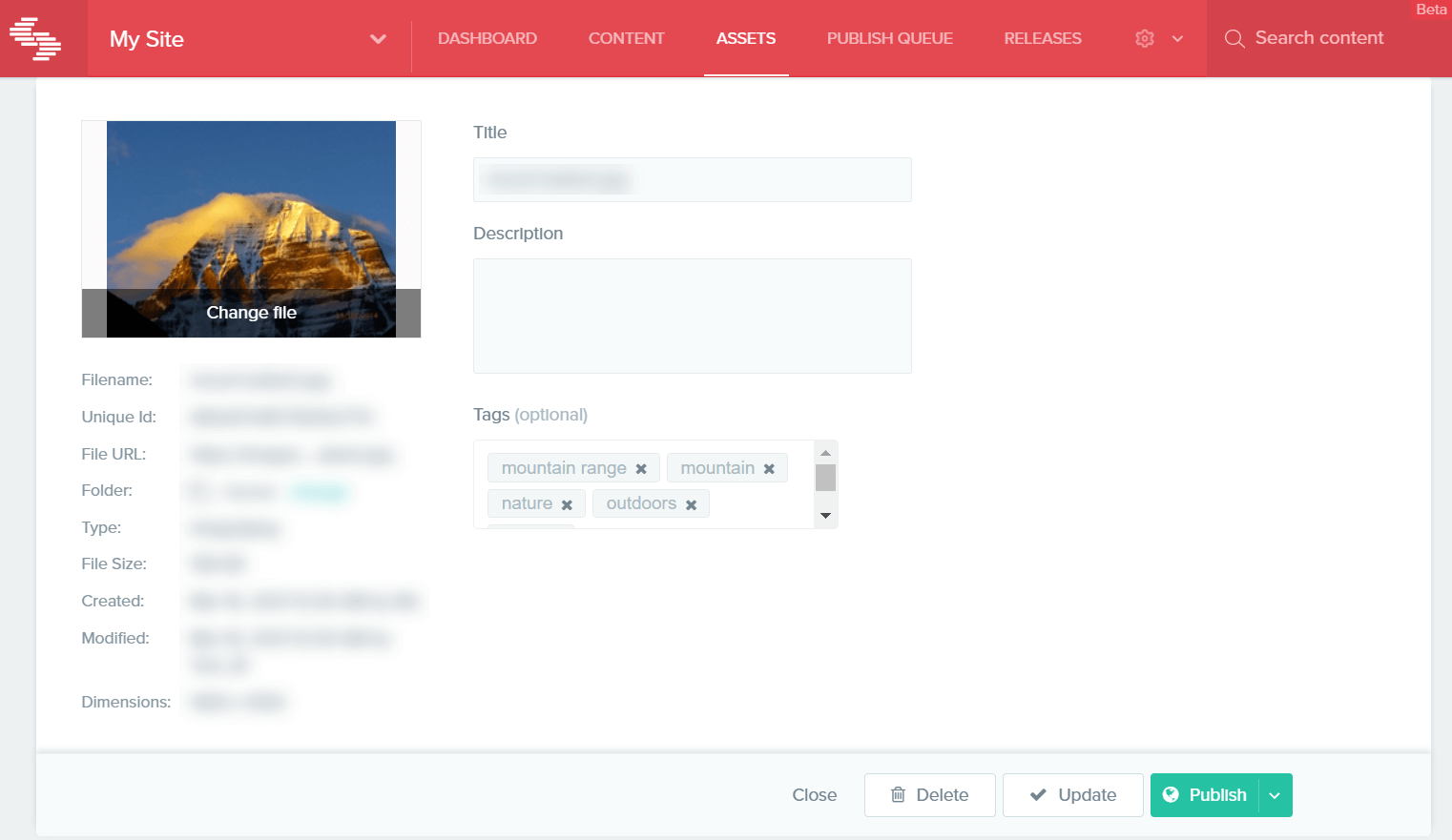Remove the 'nature' tag

(567, 504)
